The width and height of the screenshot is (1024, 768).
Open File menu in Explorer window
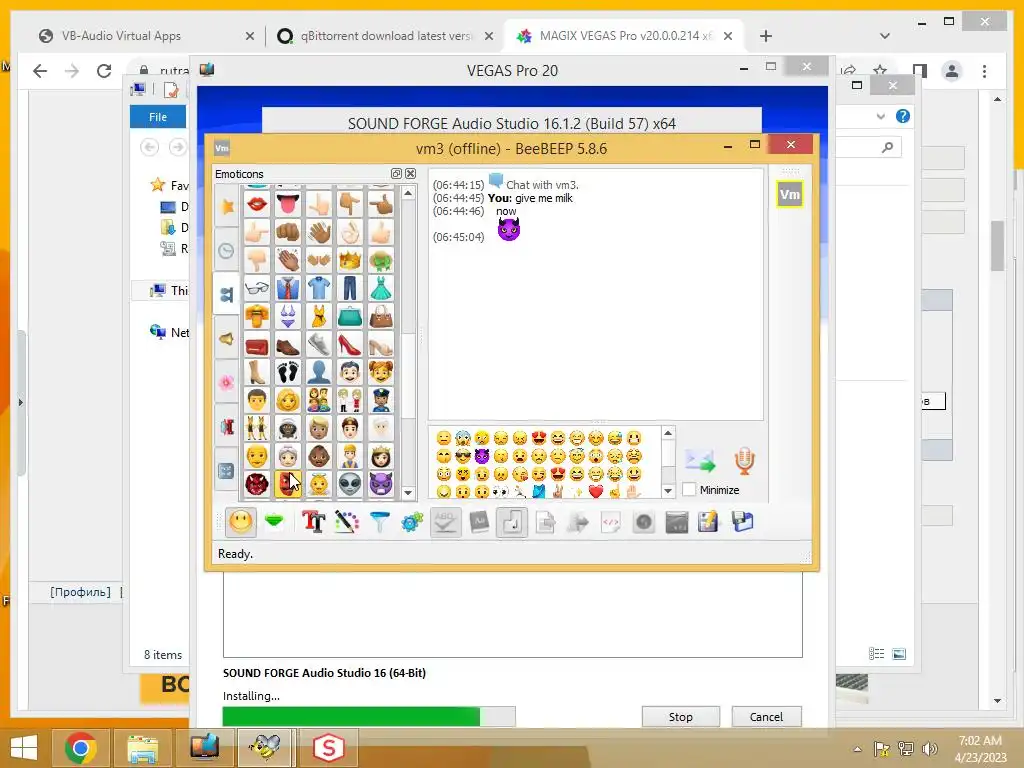pos(157,117)
